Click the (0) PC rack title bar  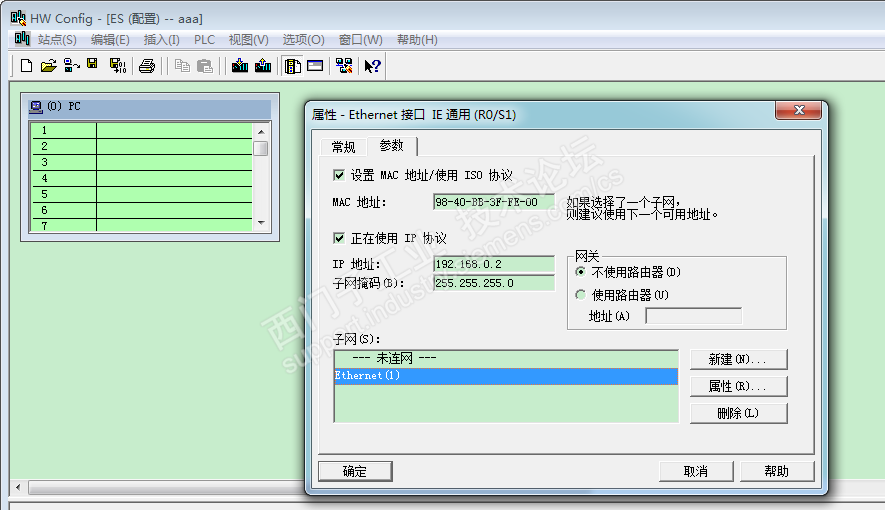(x=150, y=107)
